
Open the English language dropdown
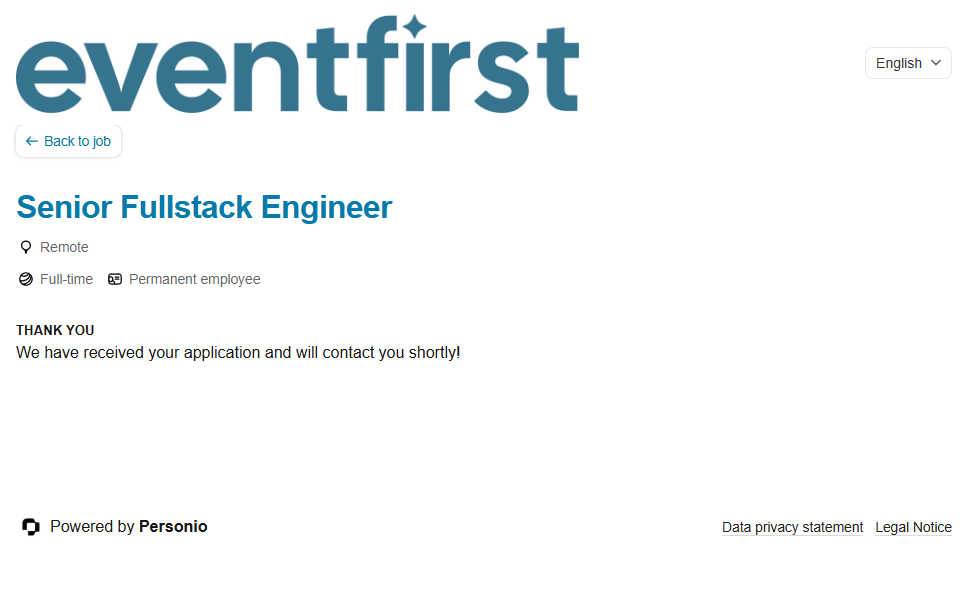pyautogui.click(x=907, y=63)
